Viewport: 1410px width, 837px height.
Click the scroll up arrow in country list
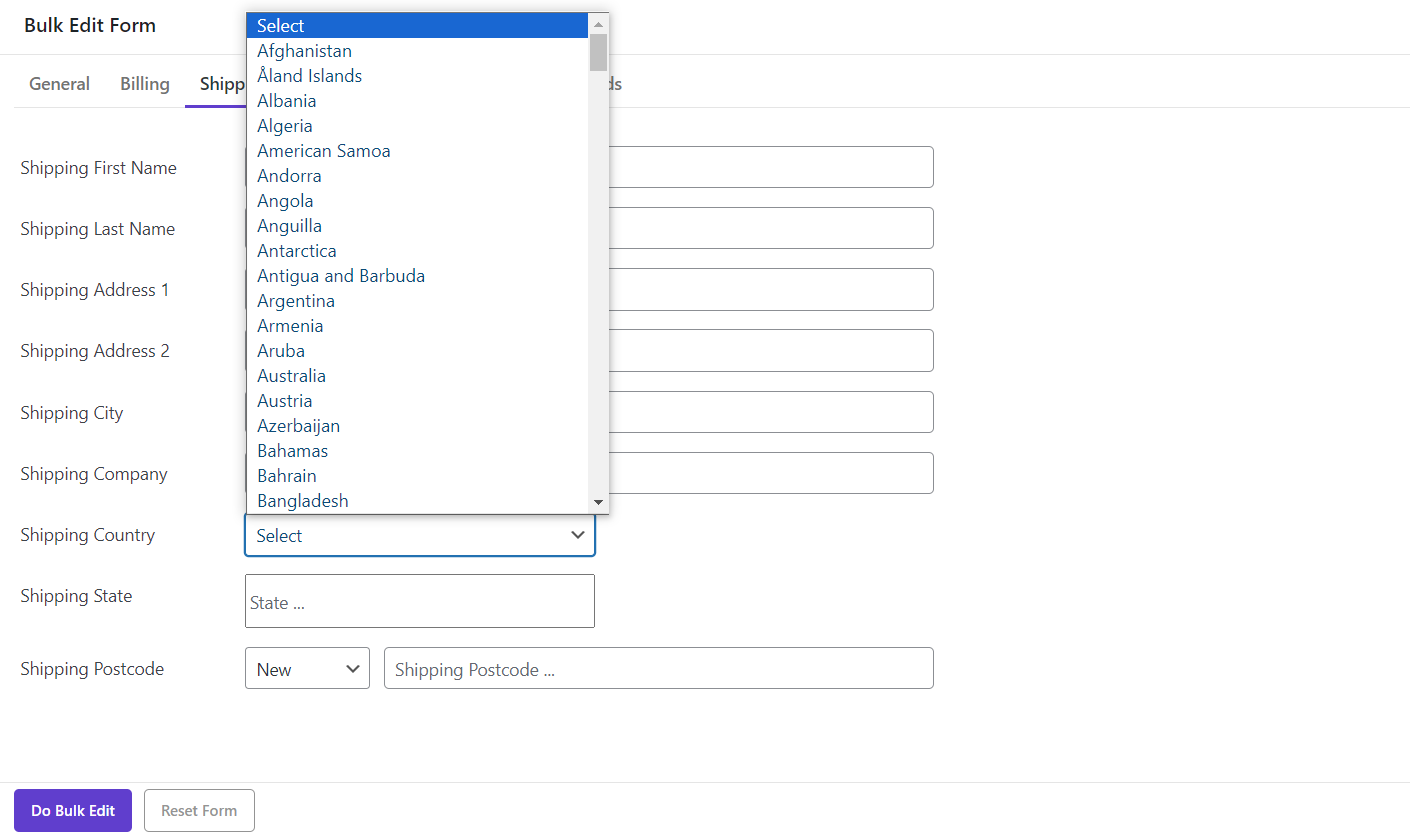point(598,24)
